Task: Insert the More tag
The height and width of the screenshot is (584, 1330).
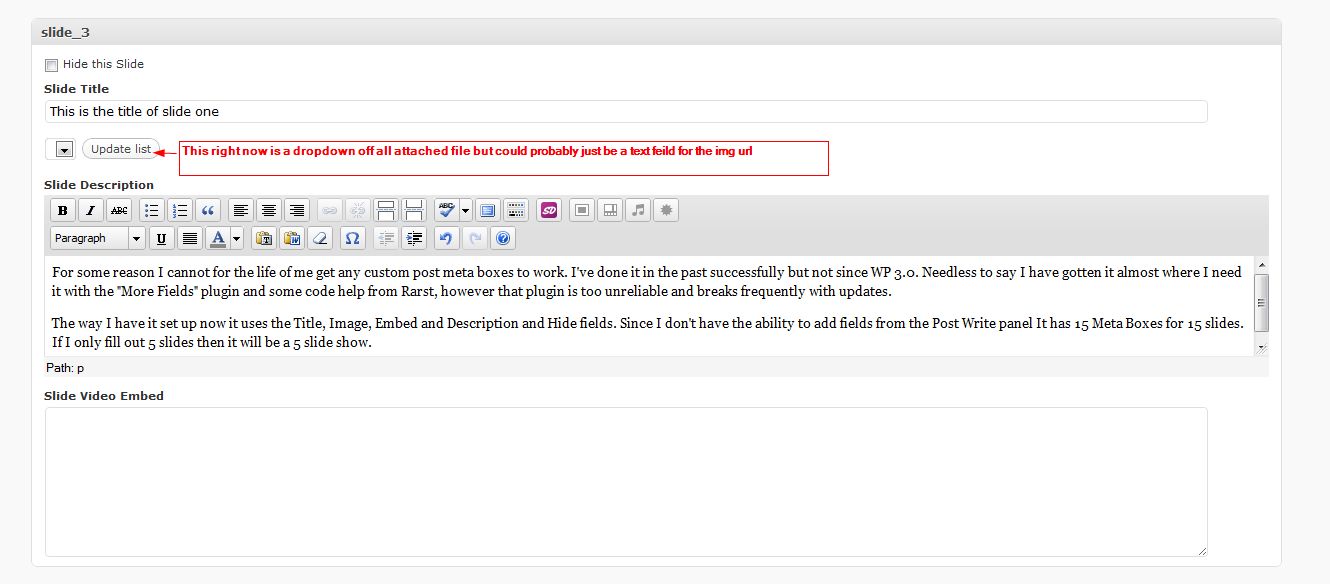Action: [x=385, y=210]
